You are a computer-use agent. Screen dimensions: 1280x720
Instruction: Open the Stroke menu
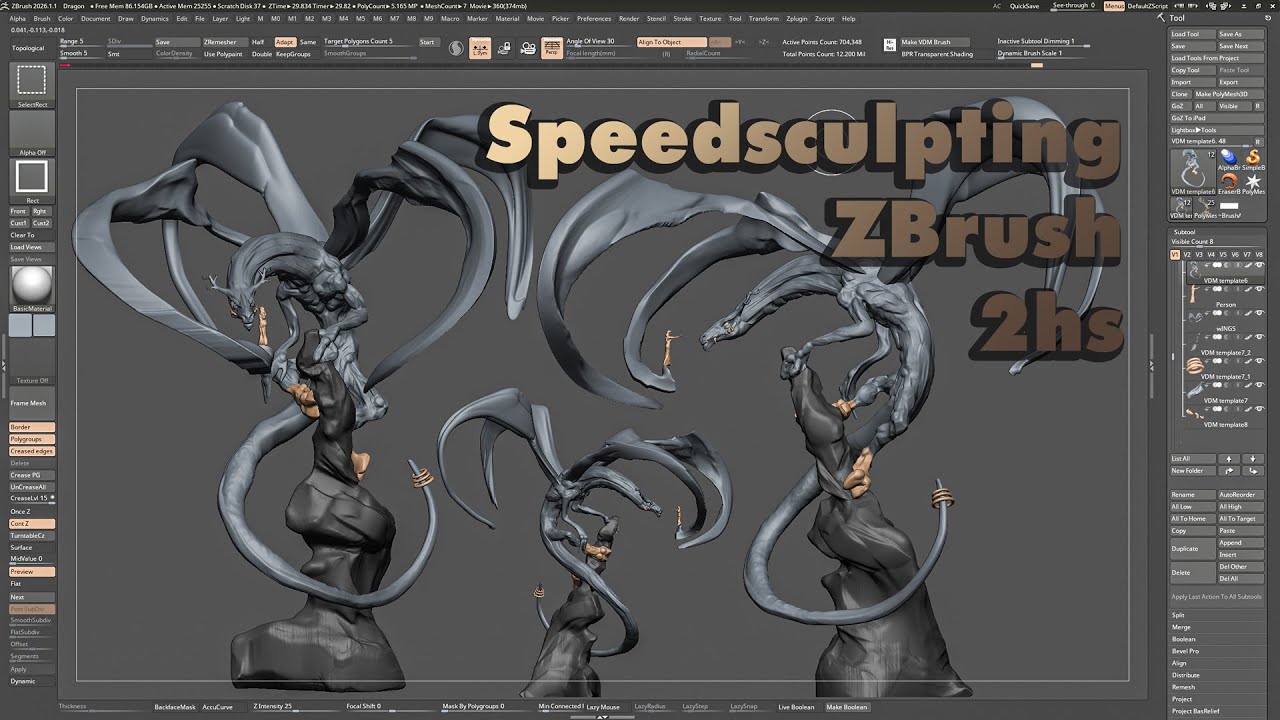click(x=682, y=18)
